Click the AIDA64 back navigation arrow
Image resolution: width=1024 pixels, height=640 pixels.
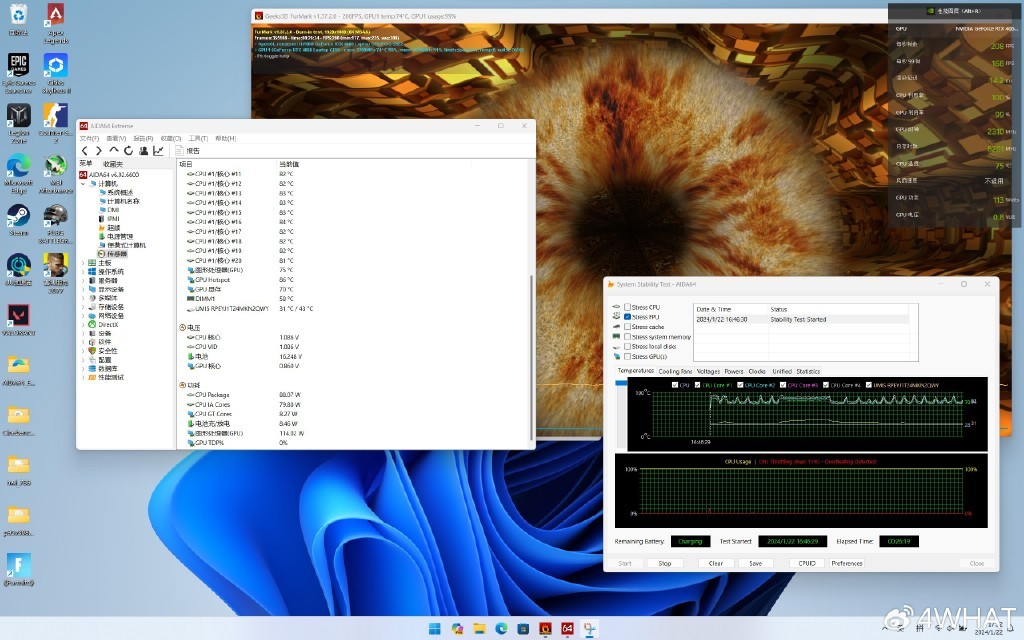(85, 150)
